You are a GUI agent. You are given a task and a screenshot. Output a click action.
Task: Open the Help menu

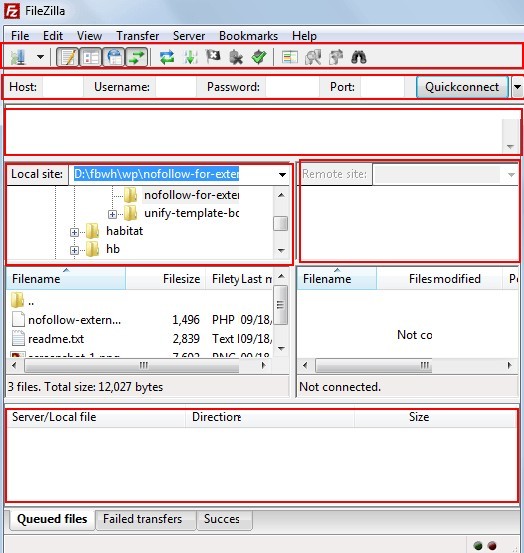304,36
